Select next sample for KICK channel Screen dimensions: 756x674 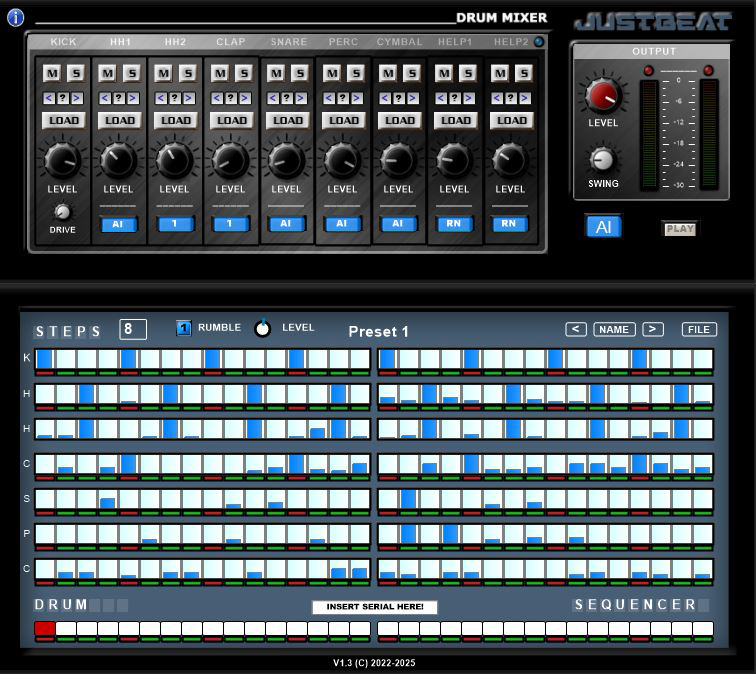click(77, 98)
